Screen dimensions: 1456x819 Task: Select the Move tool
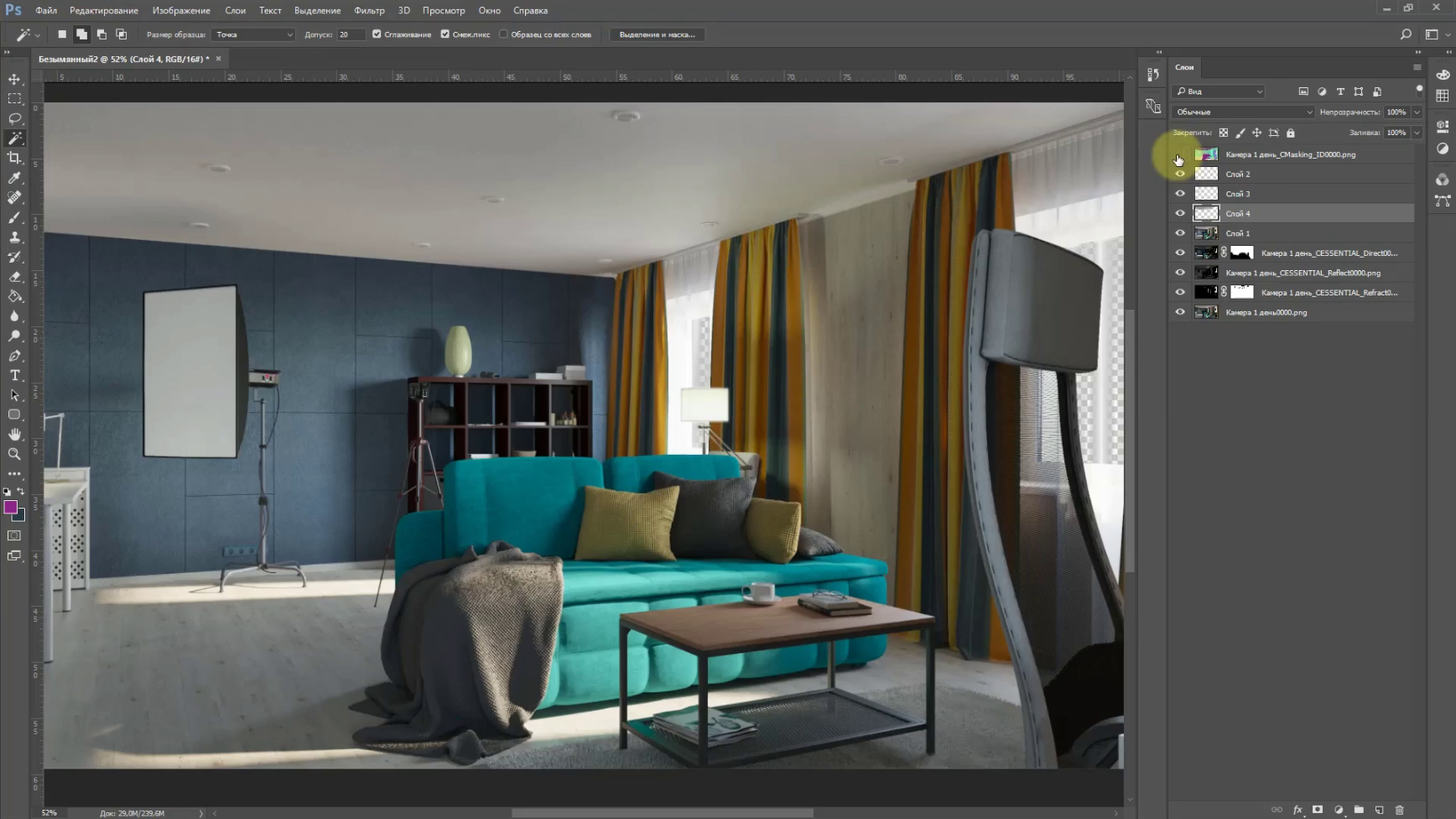[x=14, y=79]
